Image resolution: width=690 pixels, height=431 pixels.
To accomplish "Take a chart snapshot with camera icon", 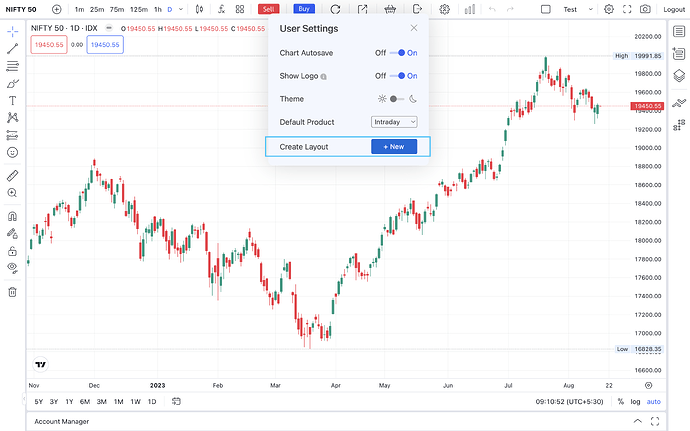I will pyautogui.click(x=645, y=9).
